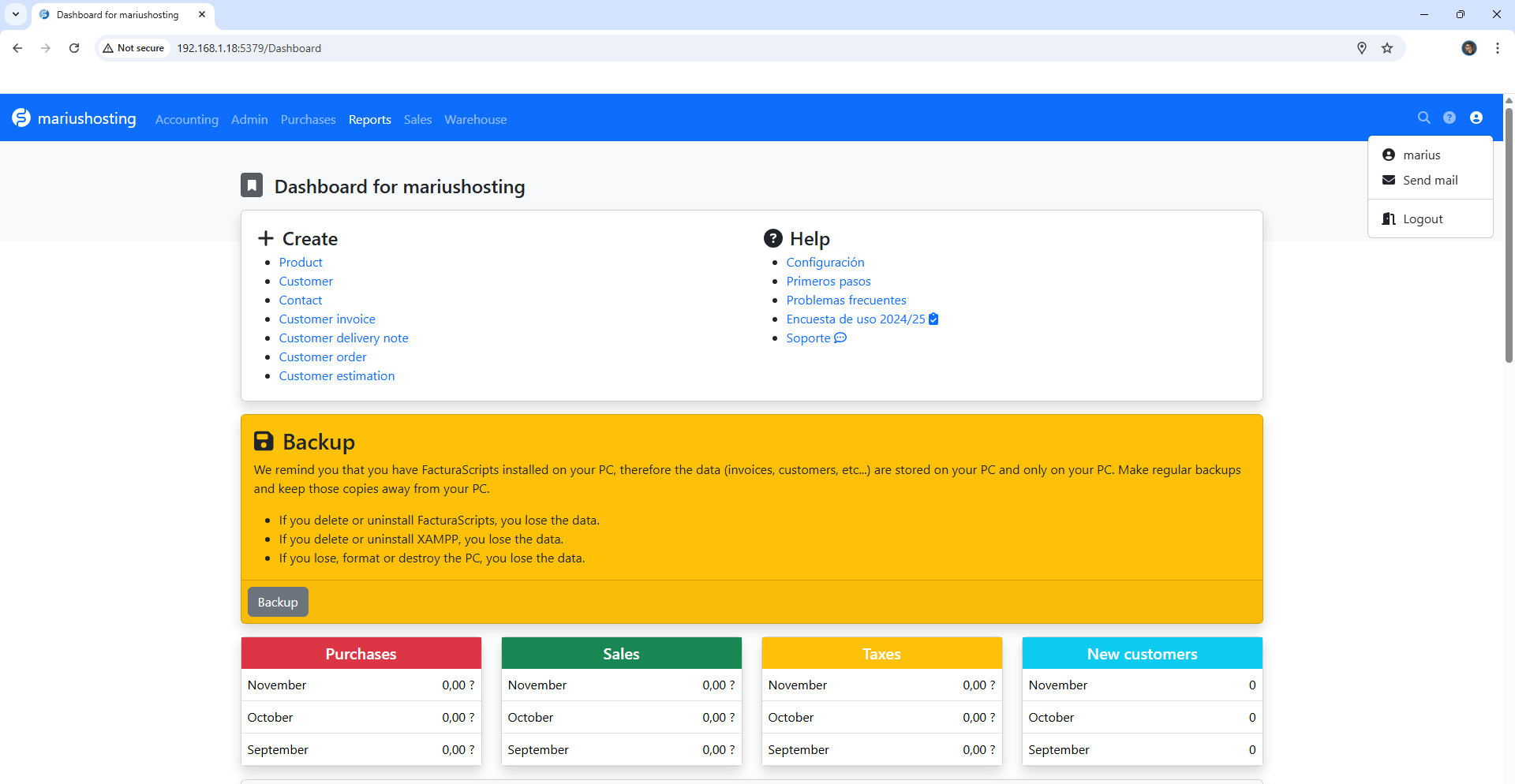This screenshot has width=1515, height=784.
Task: Click the mariushosting logo icon
Action: coord(21,118)
